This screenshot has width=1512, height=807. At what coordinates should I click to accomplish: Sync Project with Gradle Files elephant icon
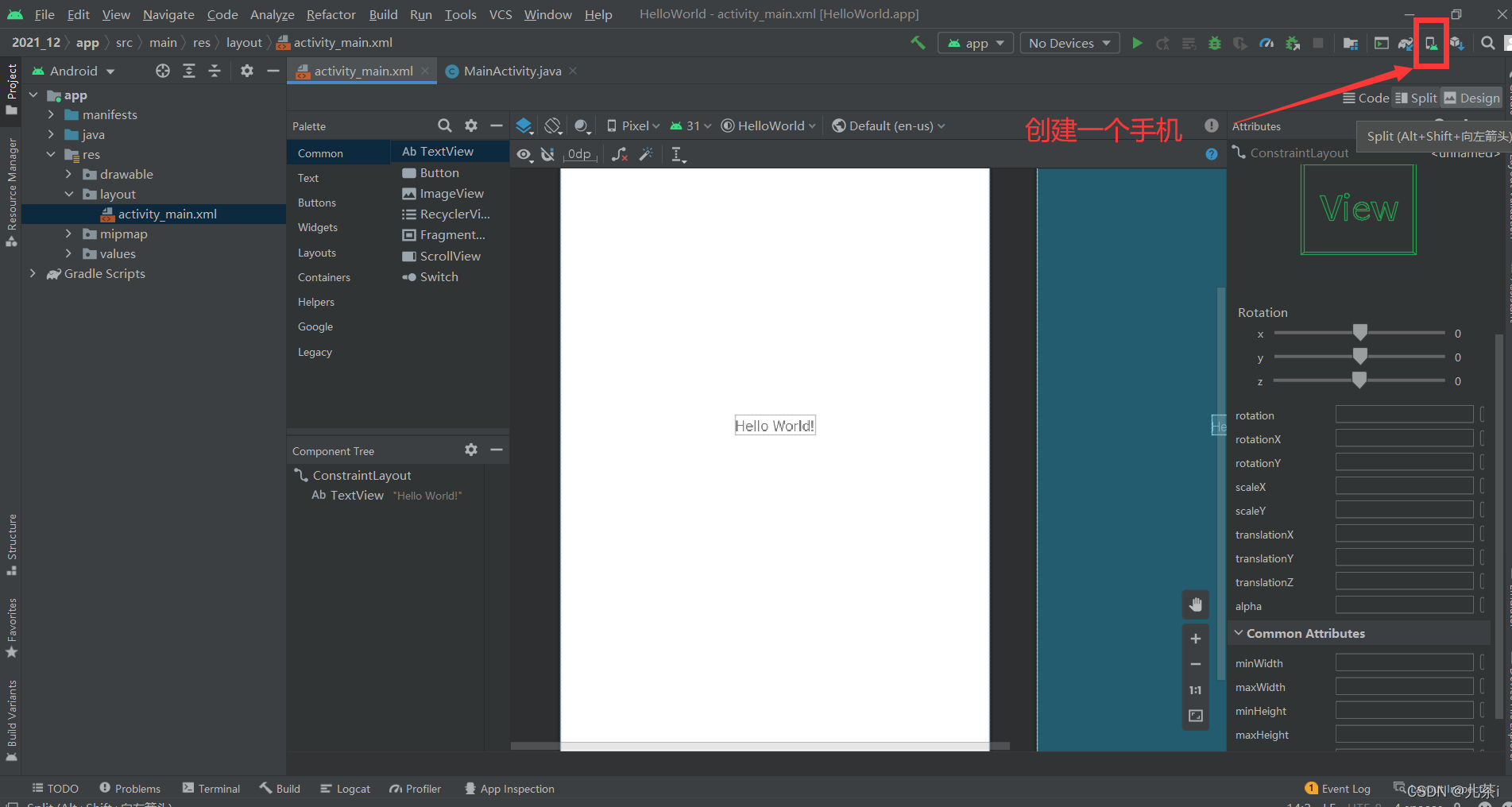1406,43
